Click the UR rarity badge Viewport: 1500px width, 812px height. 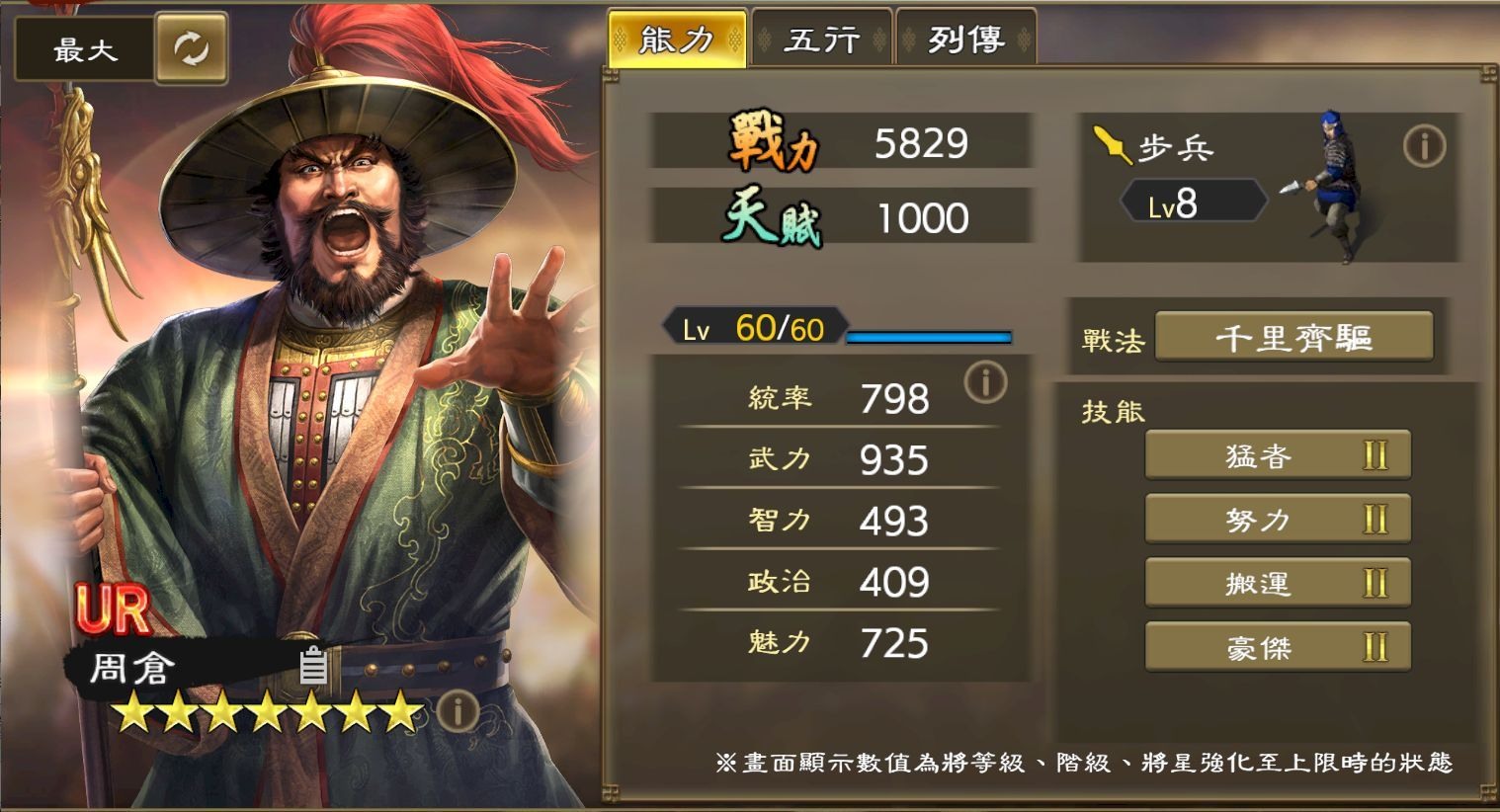(112, 610)
